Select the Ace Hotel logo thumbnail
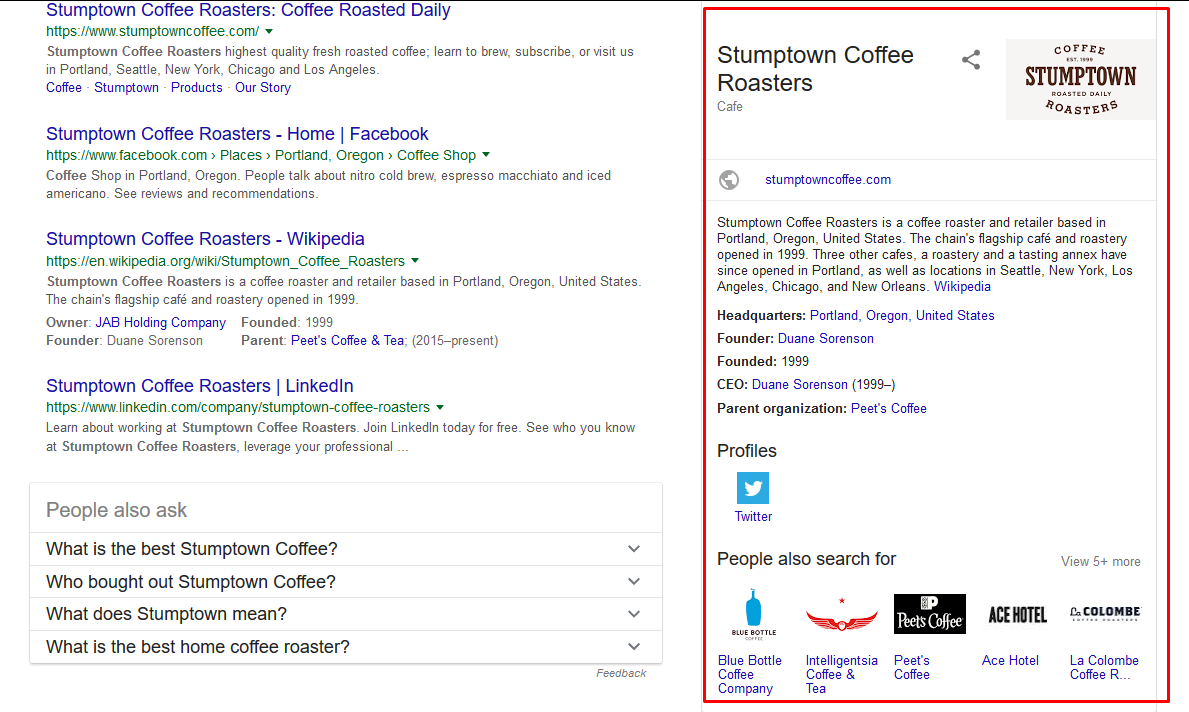 pyautogui.click(x=1018, y=615)
